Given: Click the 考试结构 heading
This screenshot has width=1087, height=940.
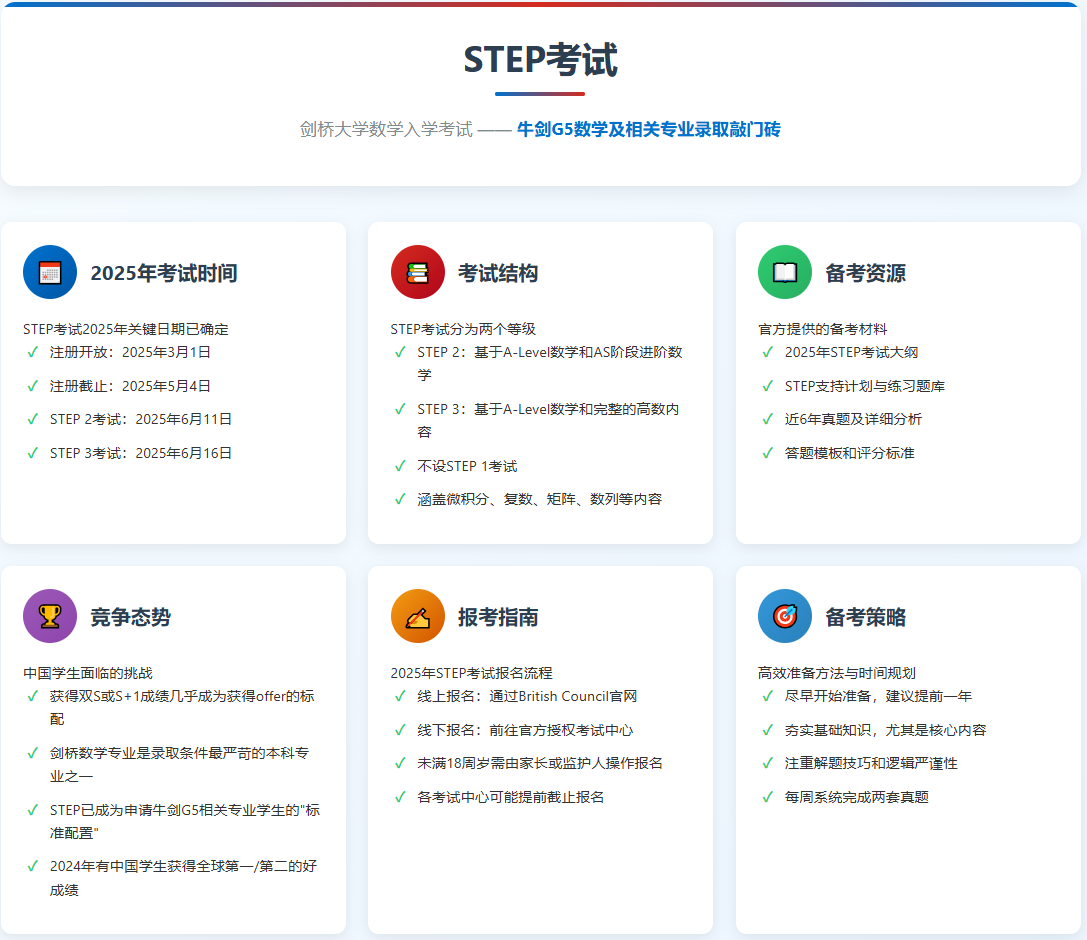Looking at the screenshot, I should point(498,273).
